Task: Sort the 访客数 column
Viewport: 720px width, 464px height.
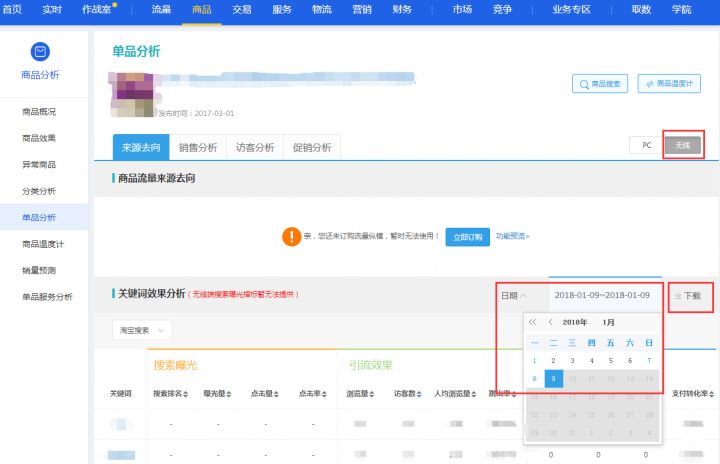Action: 420,394
